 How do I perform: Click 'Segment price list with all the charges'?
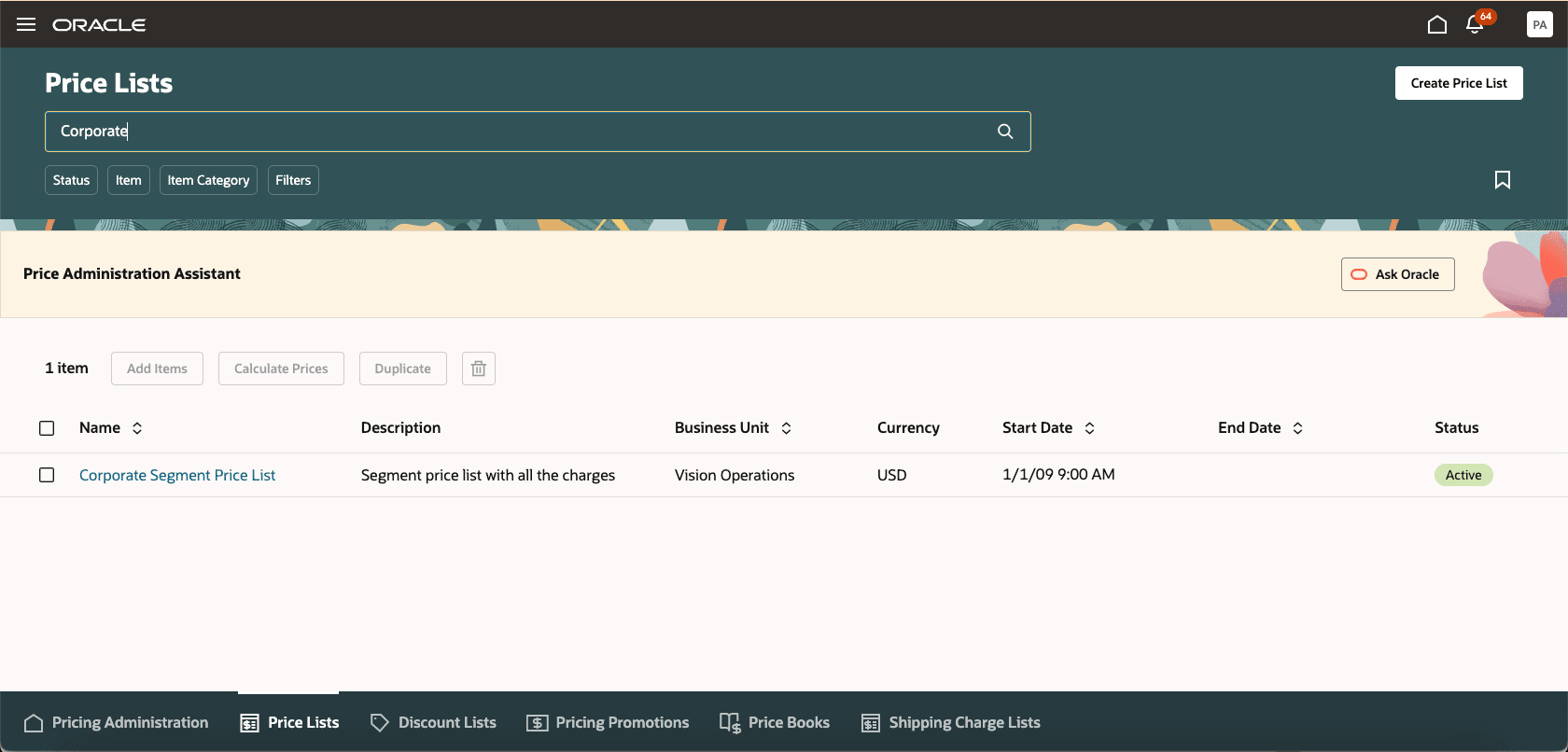tap(488, 475)
